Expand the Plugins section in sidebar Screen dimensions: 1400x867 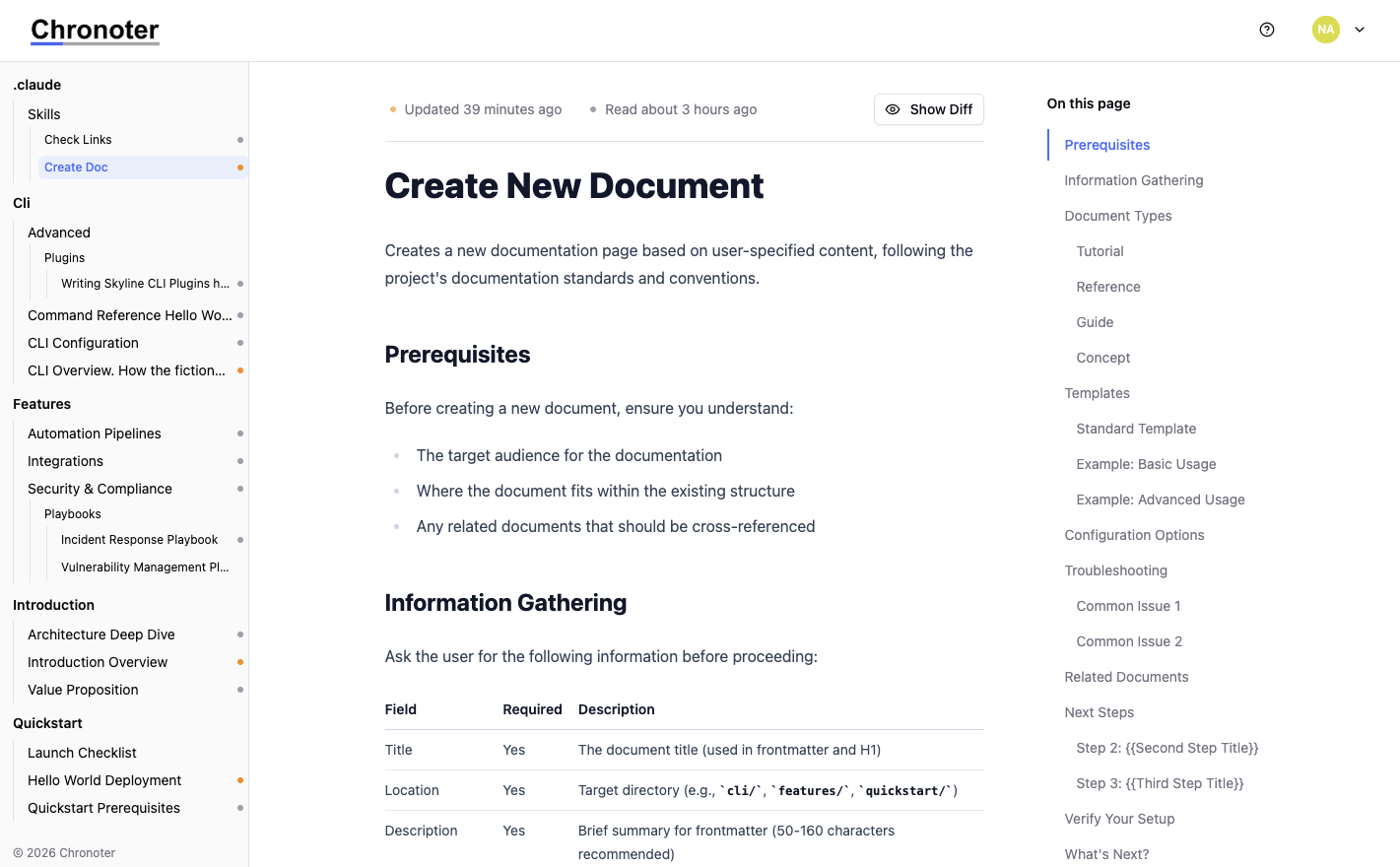[63, 257]
